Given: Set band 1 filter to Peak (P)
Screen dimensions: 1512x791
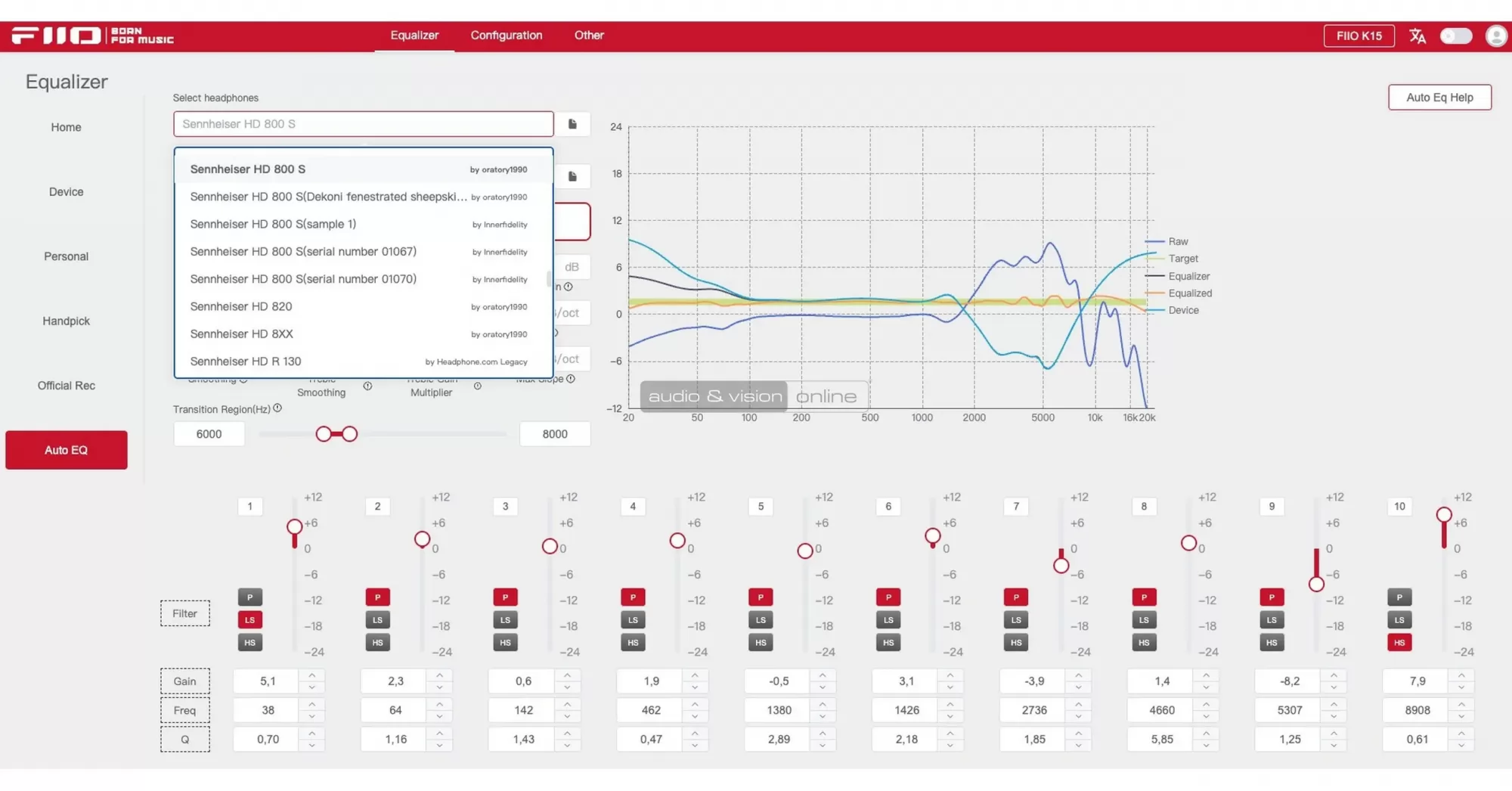Looking at the screenshot, I should 249,597.
